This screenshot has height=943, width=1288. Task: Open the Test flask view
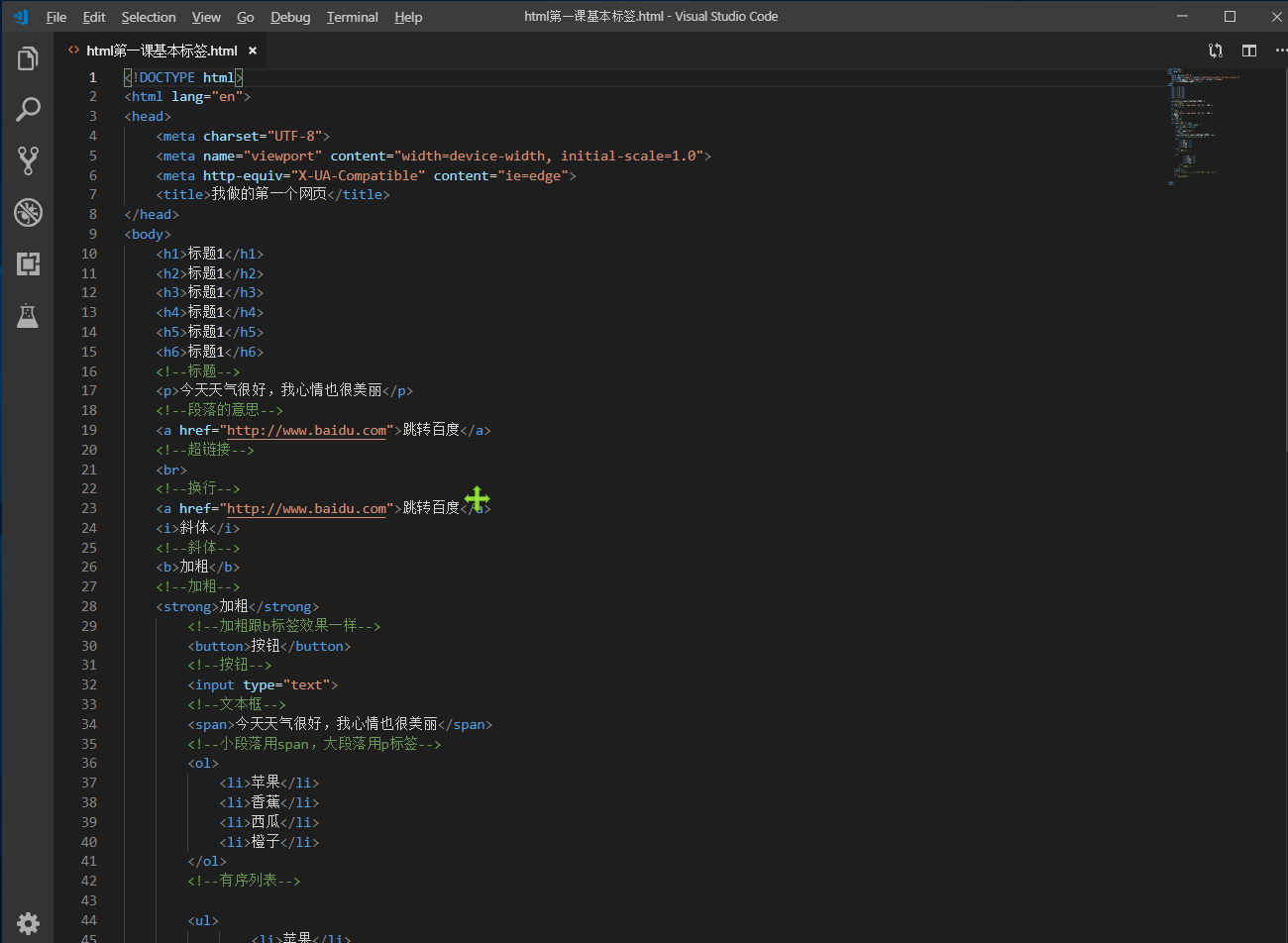coord(28,315)
